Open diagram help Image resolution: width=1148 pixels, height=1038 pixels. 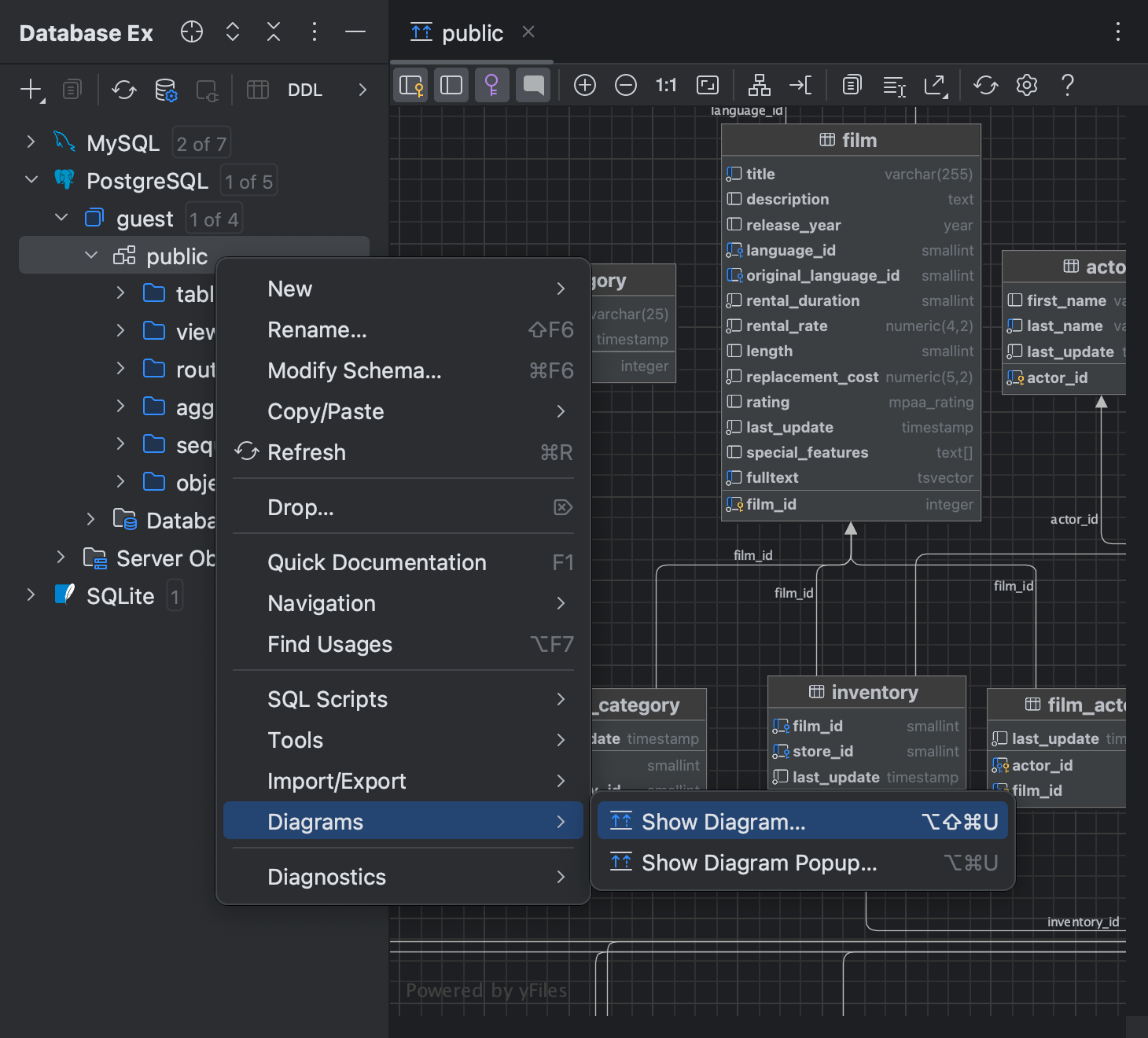tap(1067, 85)
